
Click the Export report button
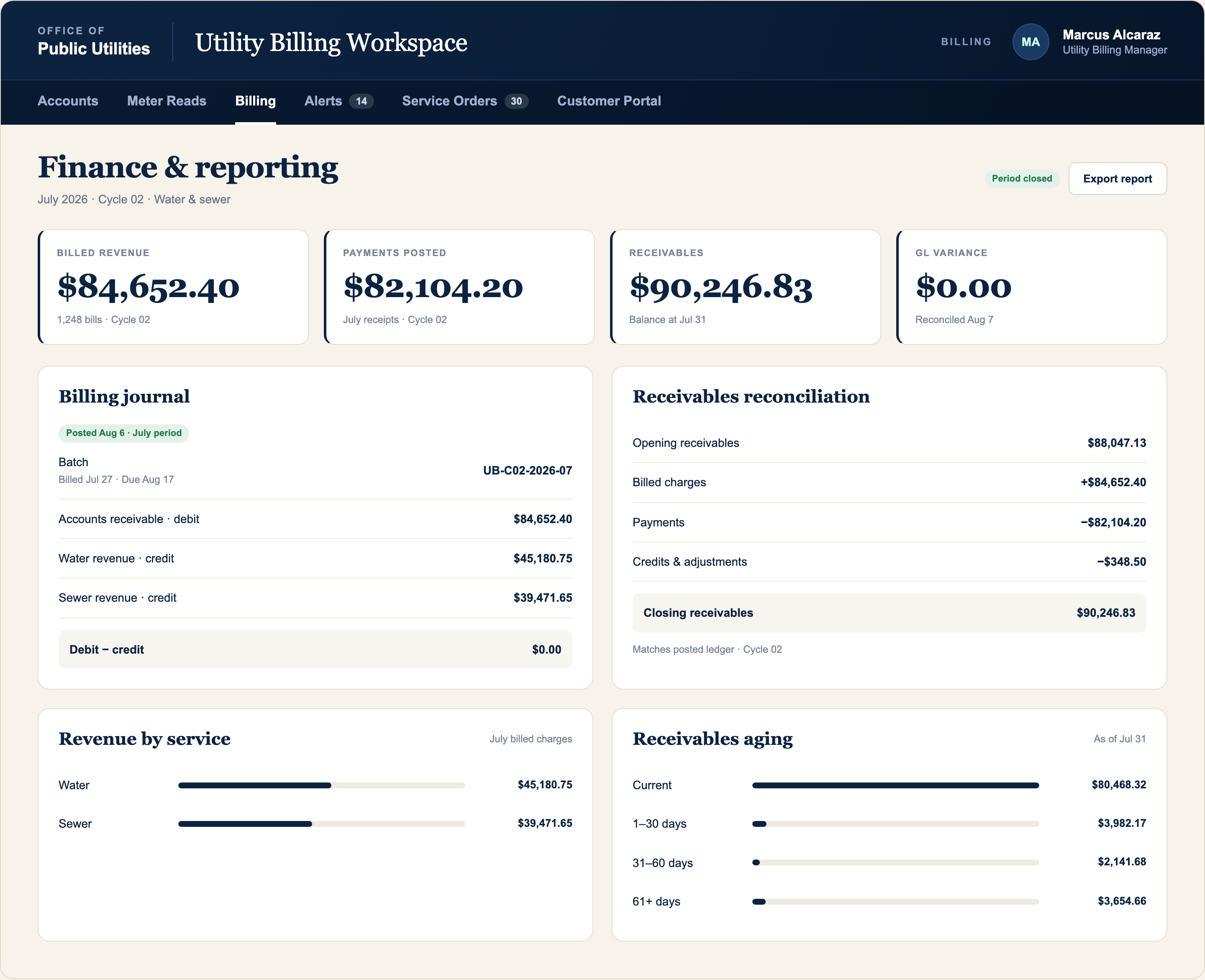[x=1117, y=179]
